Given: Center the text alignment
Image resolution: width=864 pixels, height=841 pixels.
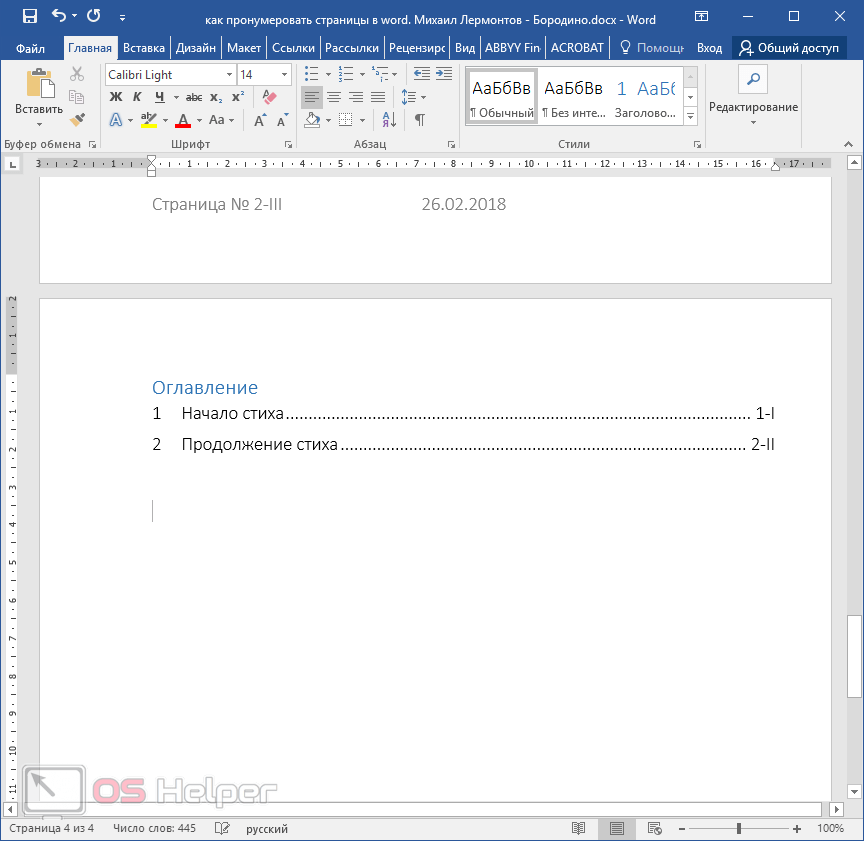Looking at the screenshot, I should pos(334,98).
